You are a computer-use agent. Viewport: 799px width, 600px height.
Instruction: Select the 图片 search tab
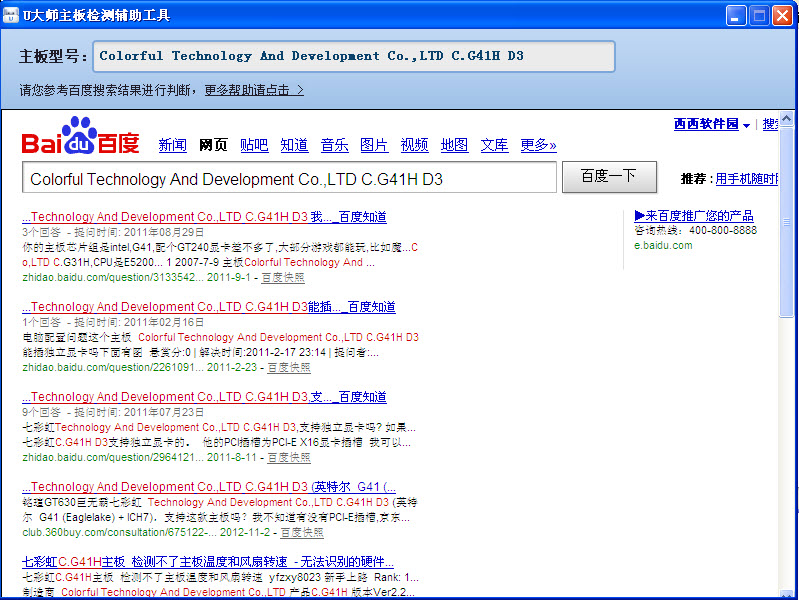(374, 145)
